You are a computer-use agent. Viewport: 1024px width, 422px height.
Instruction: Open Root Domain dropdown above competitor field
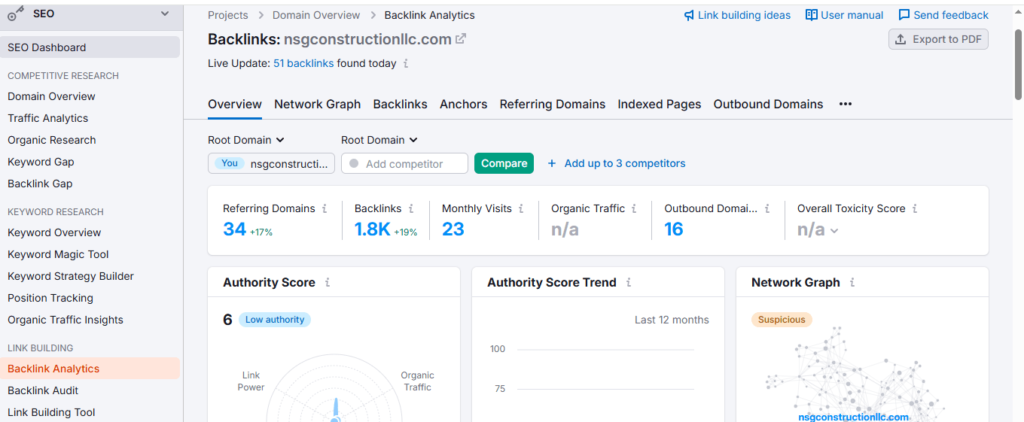pos(379,140)
